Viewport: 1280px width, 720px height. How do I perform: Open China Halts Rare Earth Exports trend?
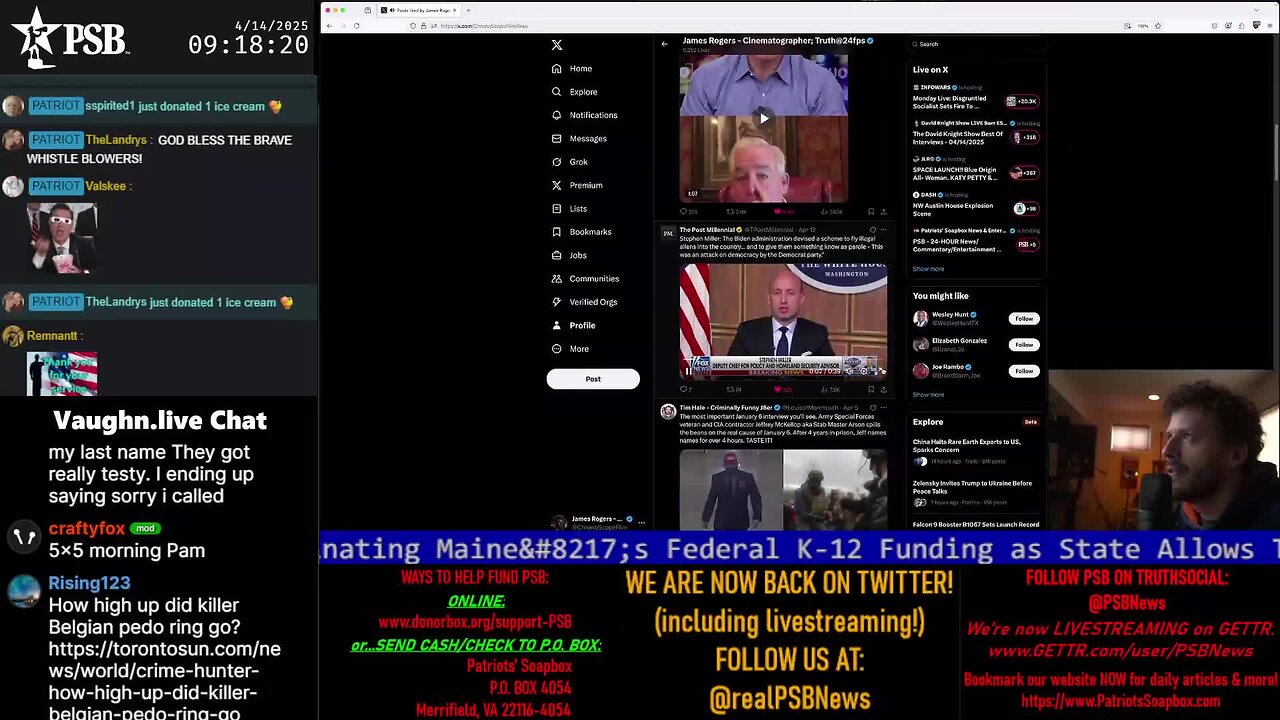975,452
